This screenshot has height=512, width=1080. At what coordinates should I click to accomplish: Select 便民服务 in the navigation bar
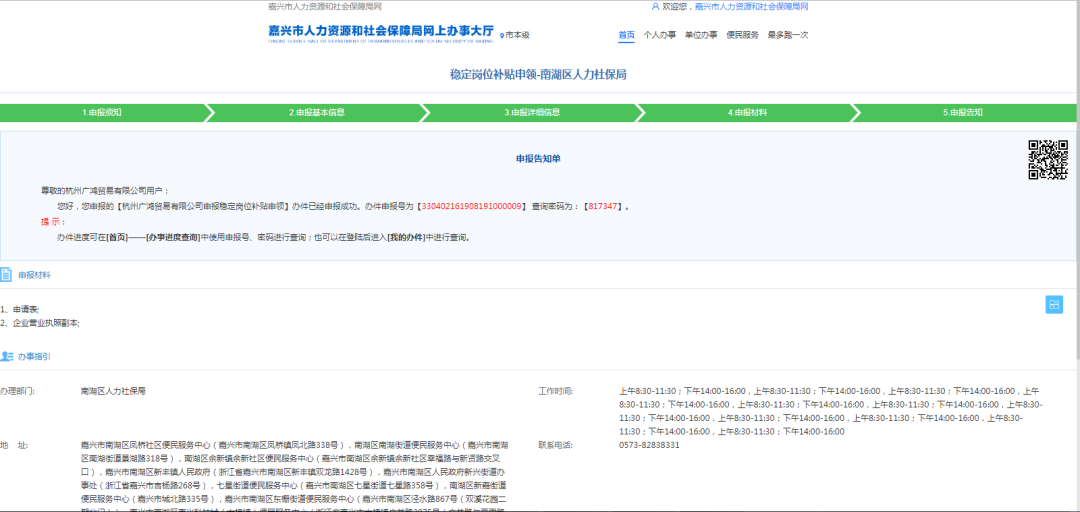coord(742,35)
